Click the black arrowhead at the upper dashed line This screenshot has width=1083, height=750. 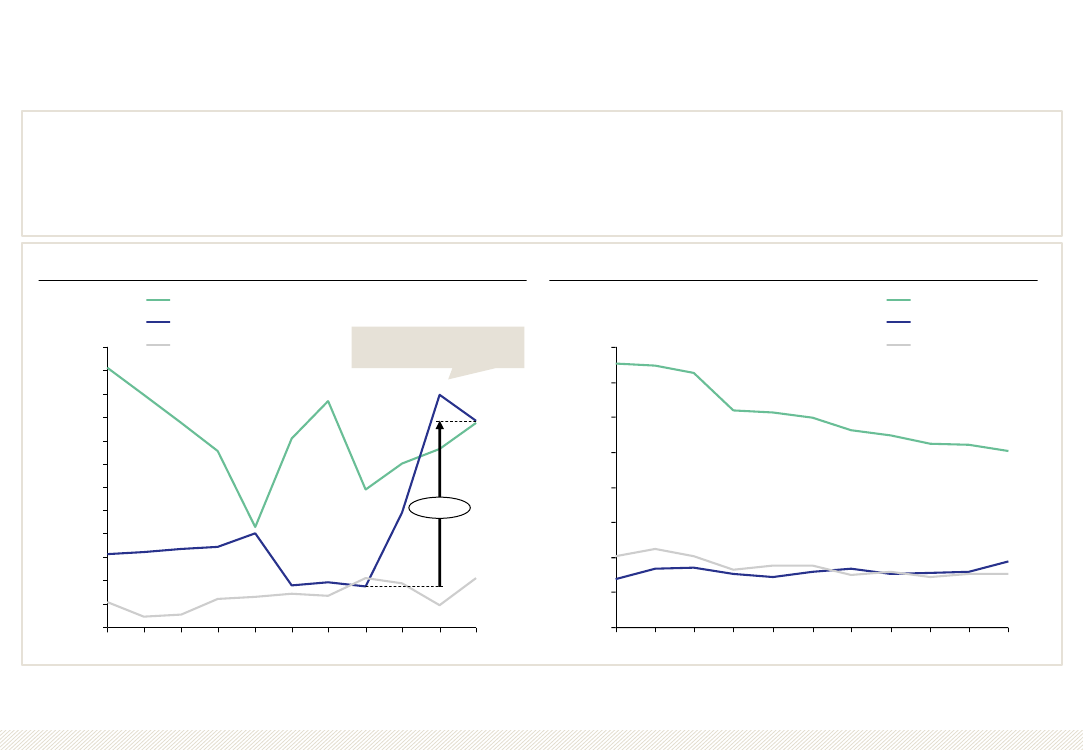tap(440, 425)
